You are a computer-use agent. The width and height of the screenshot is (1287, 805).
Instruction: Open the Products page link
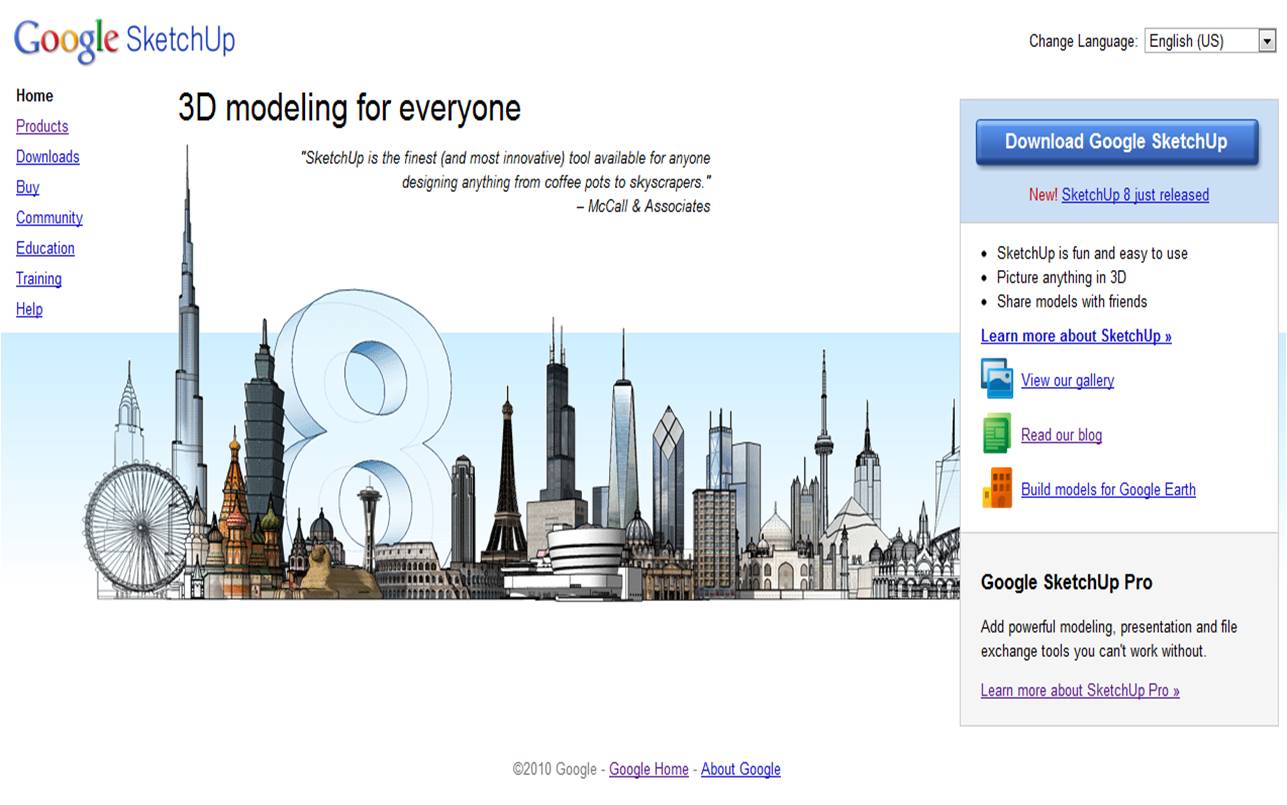pyautogui.click(x=42, y=126)
